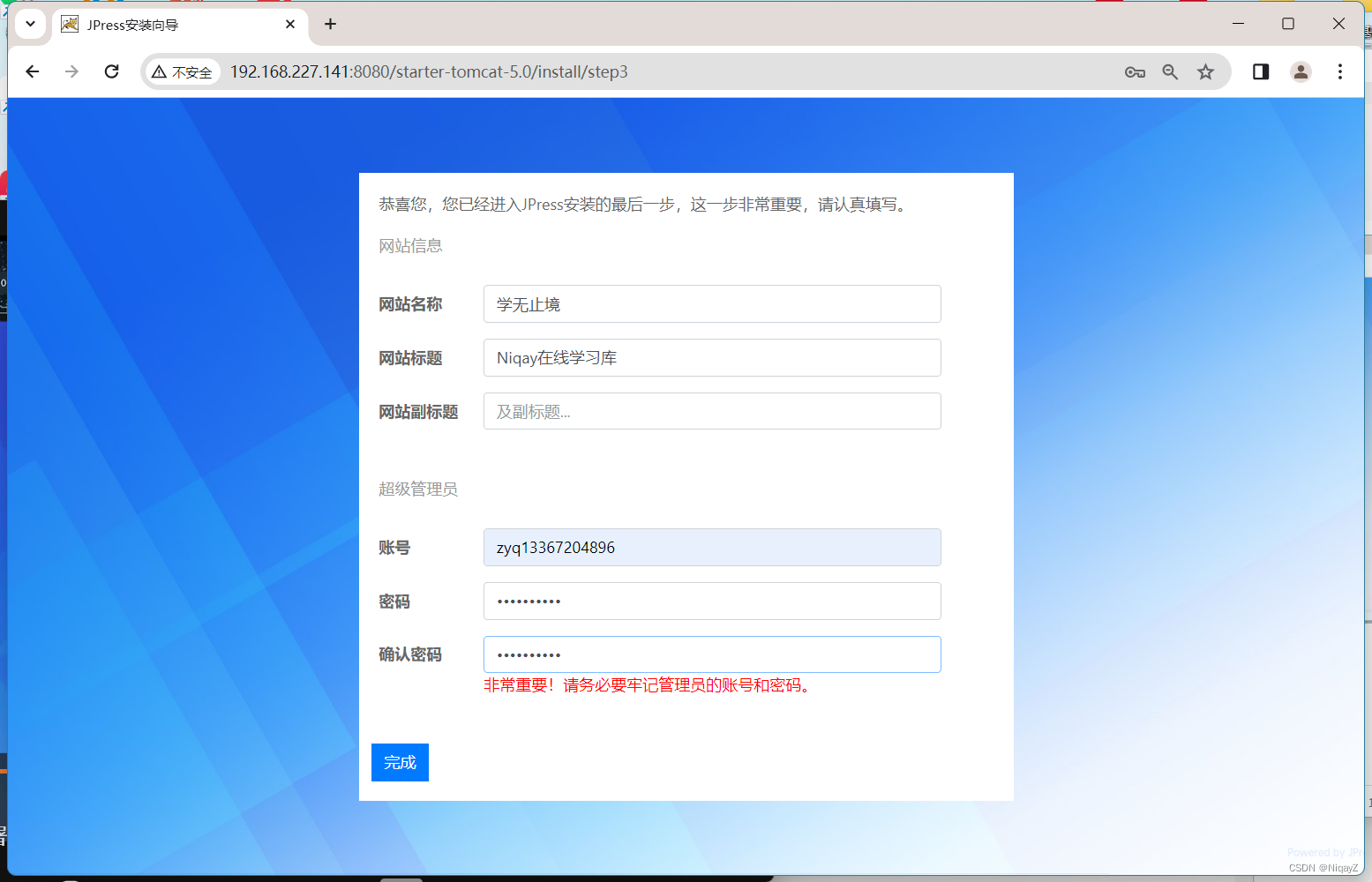The width and height of the screenshot is (1372, 882).
Task: Click the browser forward arrow
Action: click(x=71, y=71)
